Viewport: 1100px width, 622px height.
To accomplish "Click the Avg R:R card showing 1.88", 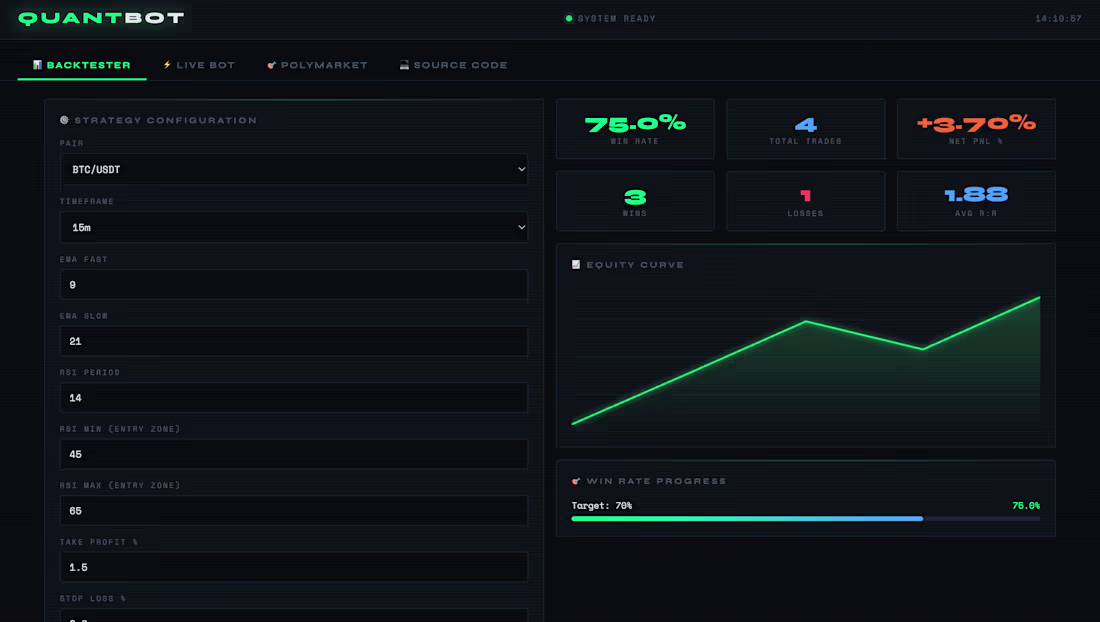I will 976,201.
